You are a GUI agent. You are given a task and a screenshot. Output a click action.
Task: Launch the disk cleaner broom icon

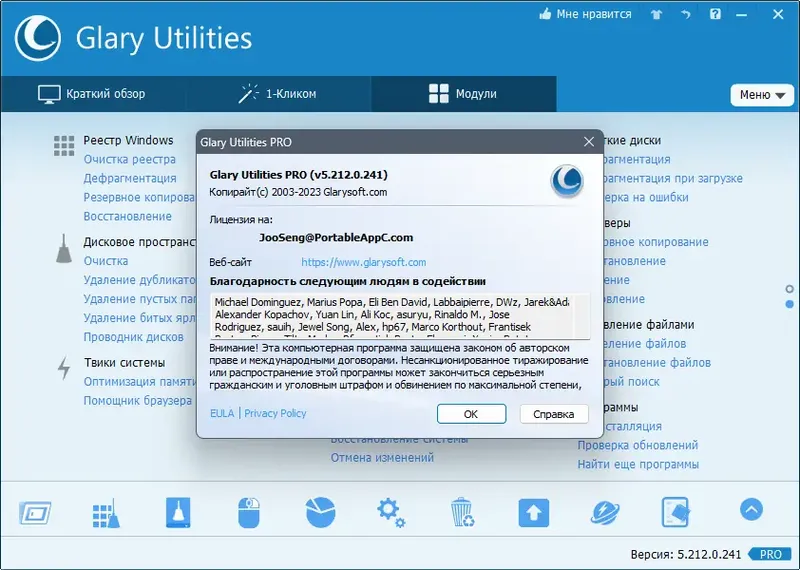click(178, 512)
